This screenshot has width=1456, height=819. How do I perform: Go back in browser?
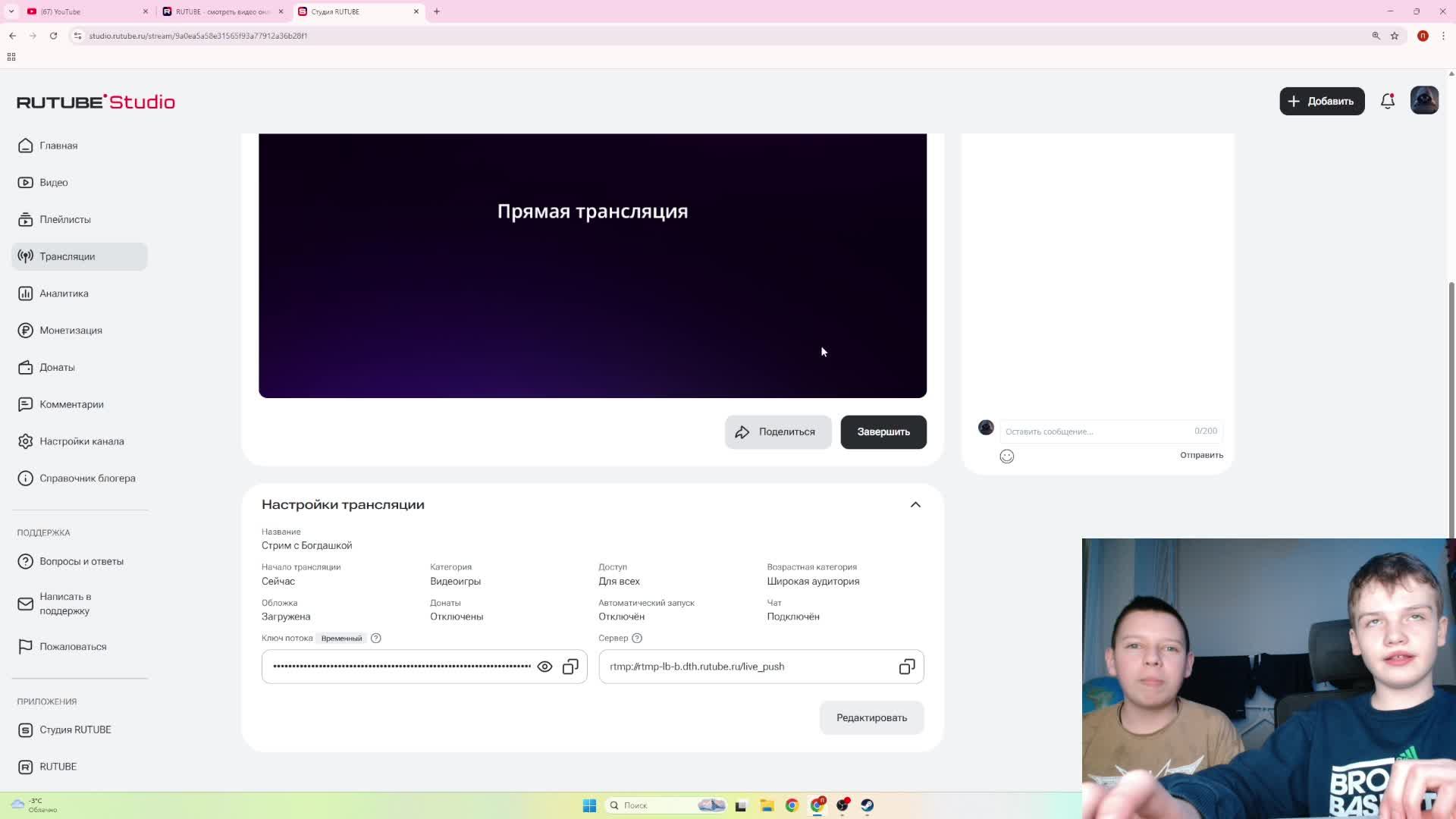point(13,36)
